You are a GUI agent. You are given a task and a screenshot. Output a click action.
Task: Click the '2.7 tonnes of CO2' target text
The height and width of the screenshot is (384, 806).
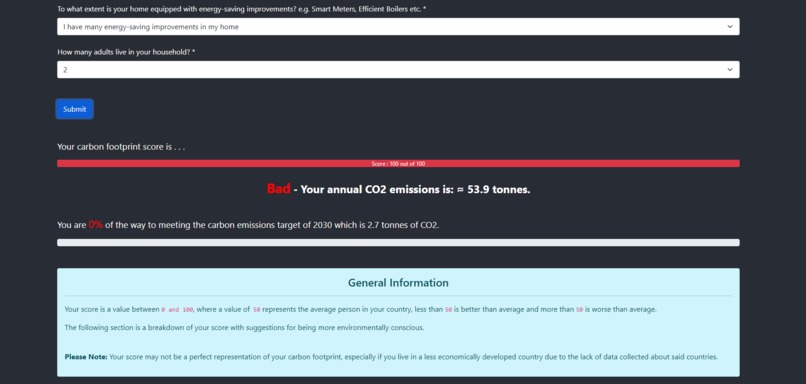(404, 225)
